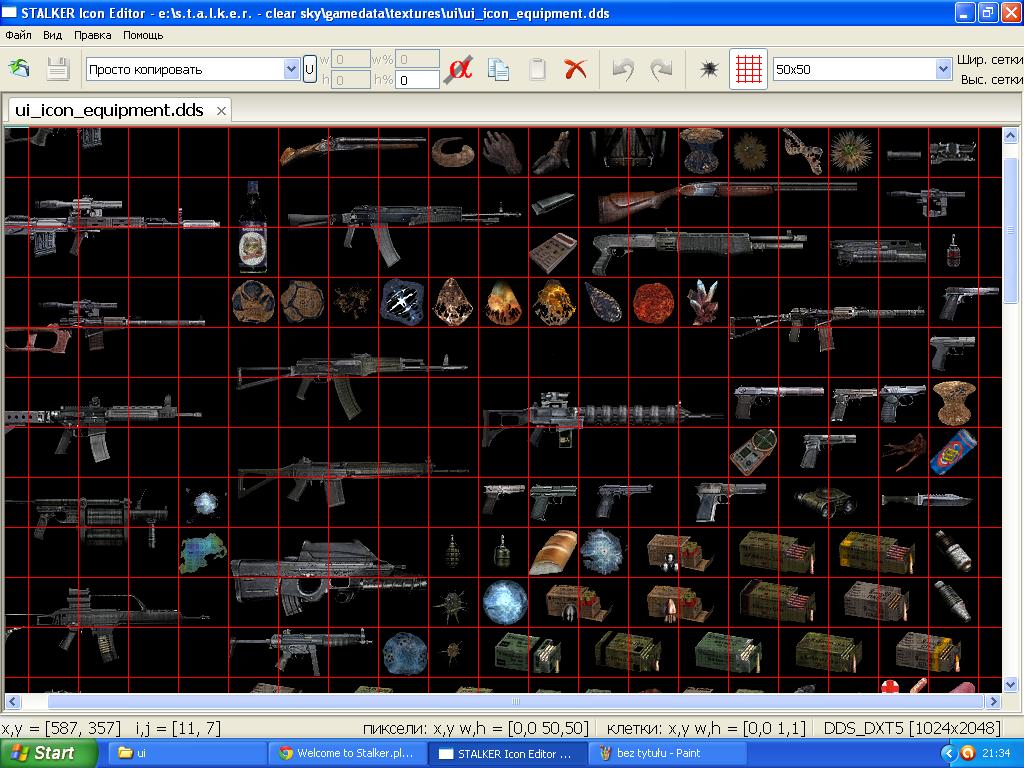Select the brown PDA booklet icon
The height and width of the screenshot is (768, 1024).
tap(552, 252)
